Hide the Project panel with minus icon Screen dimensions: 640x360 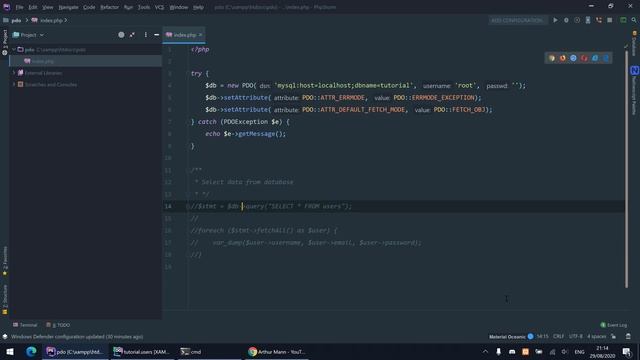click(x=156, y=35)
